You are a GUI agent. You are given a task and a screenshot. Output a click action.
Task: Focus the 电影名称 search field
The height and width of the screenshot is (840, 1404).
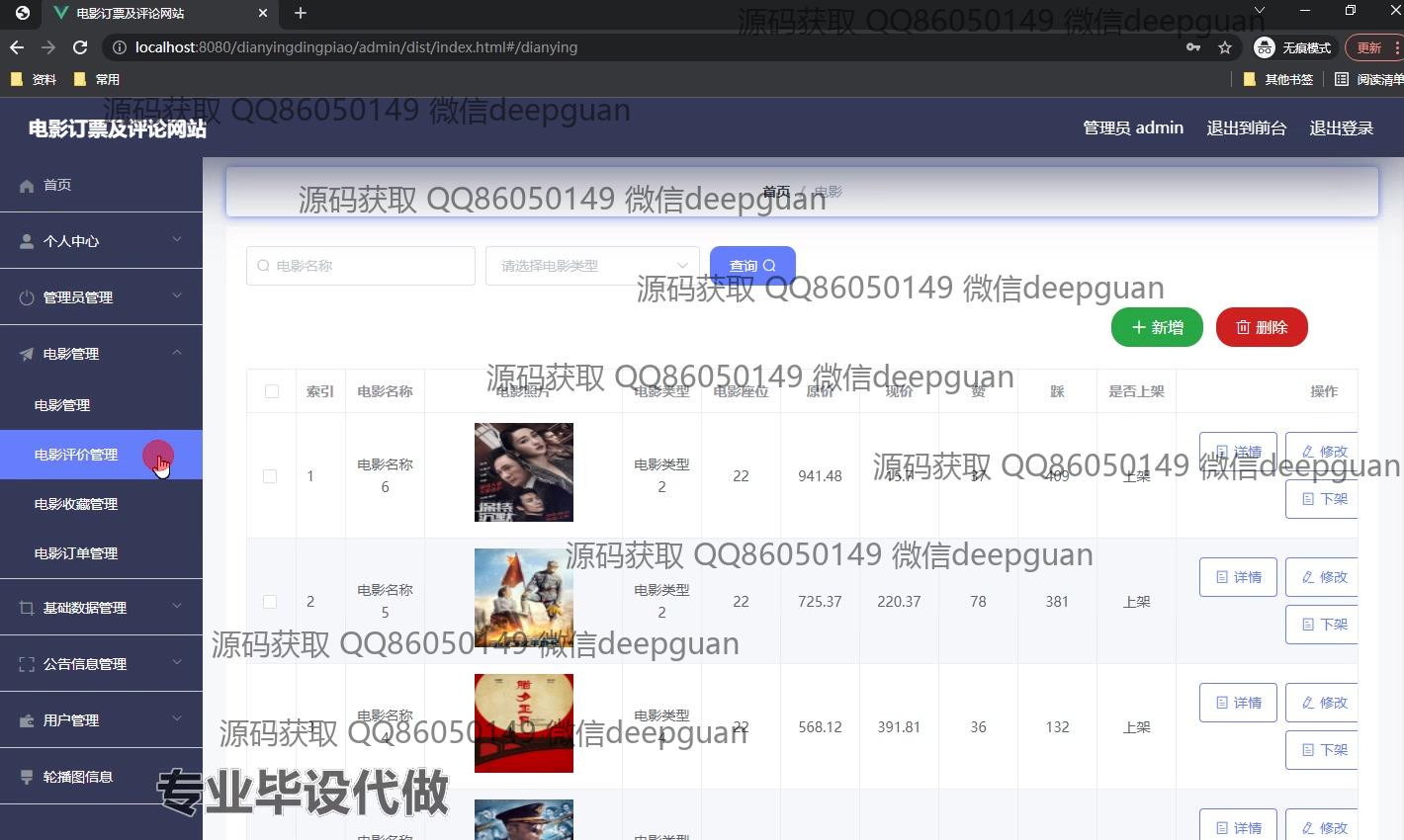click(361, 266)
